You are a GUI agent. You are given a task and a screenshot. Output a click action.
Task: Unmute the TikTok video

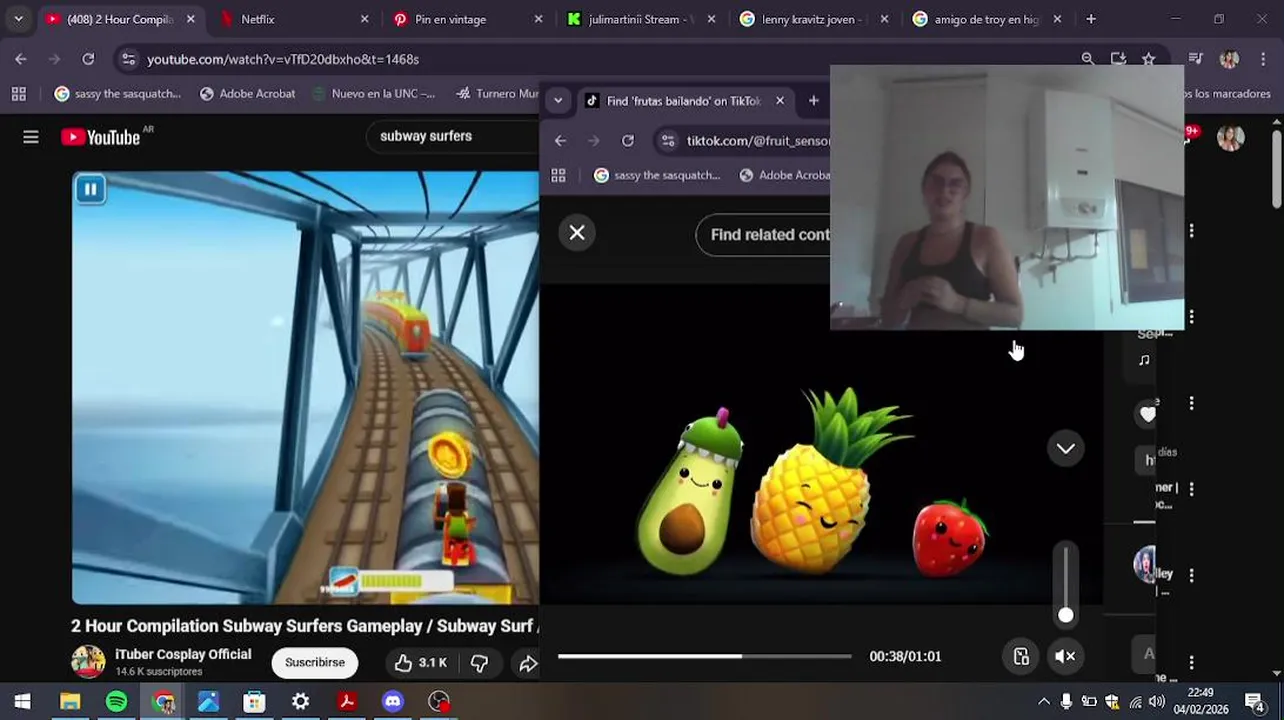click(1066, 657)
